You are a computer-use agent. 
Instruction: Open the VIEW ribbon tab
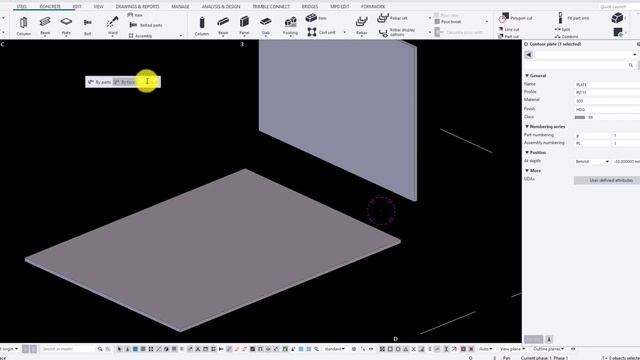98,7
